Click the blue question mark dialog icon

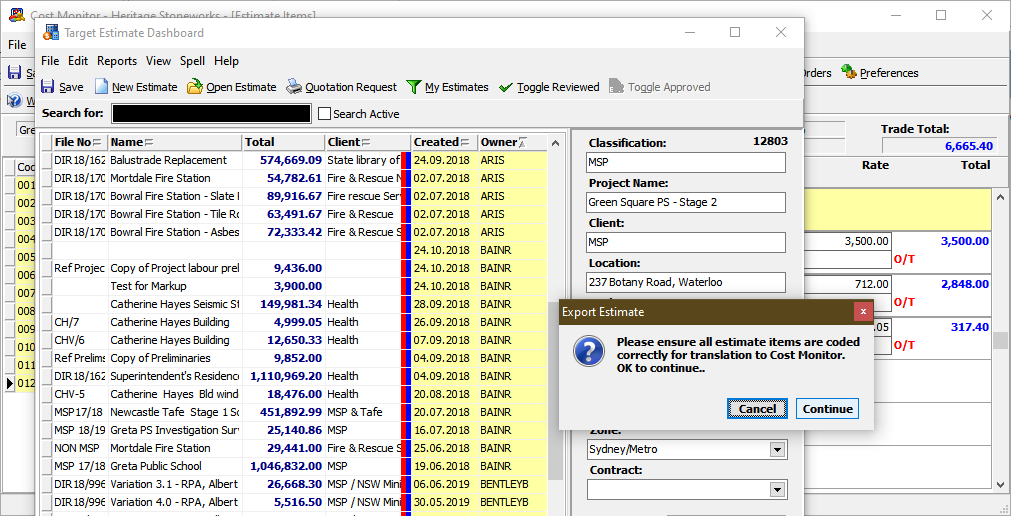(589, 352)
